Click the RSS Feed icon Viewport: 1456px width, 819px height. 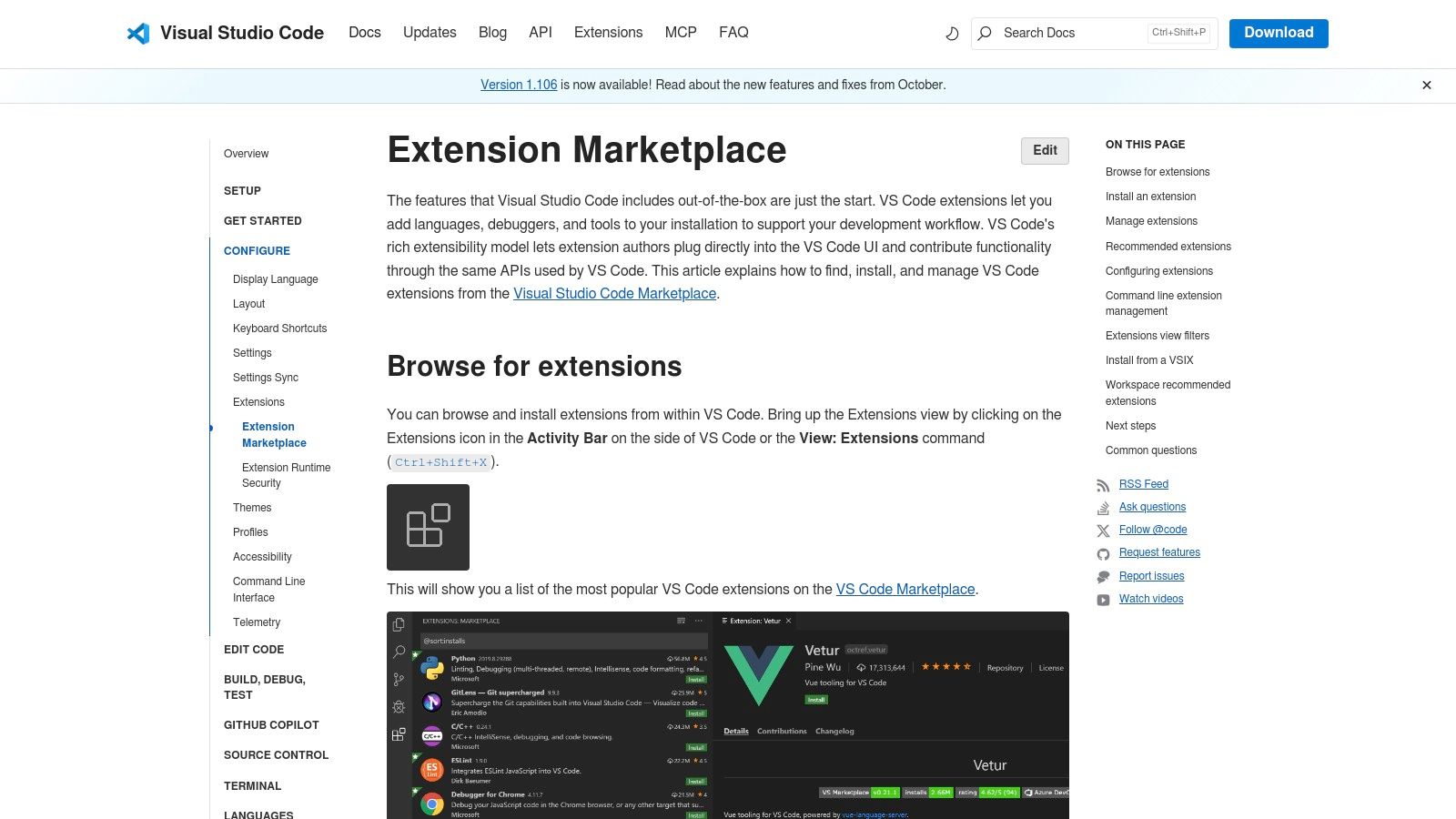tap(1103, 484)
